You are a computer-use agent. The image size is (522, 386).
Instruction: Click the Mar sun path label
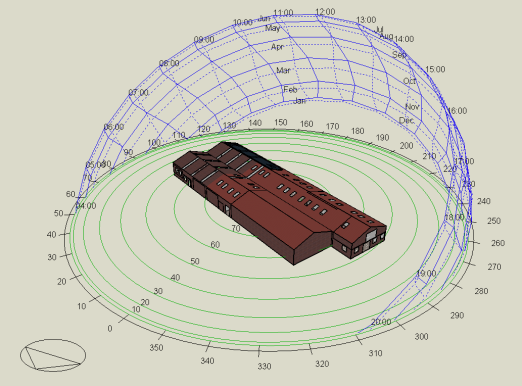(x=283, y=70)
